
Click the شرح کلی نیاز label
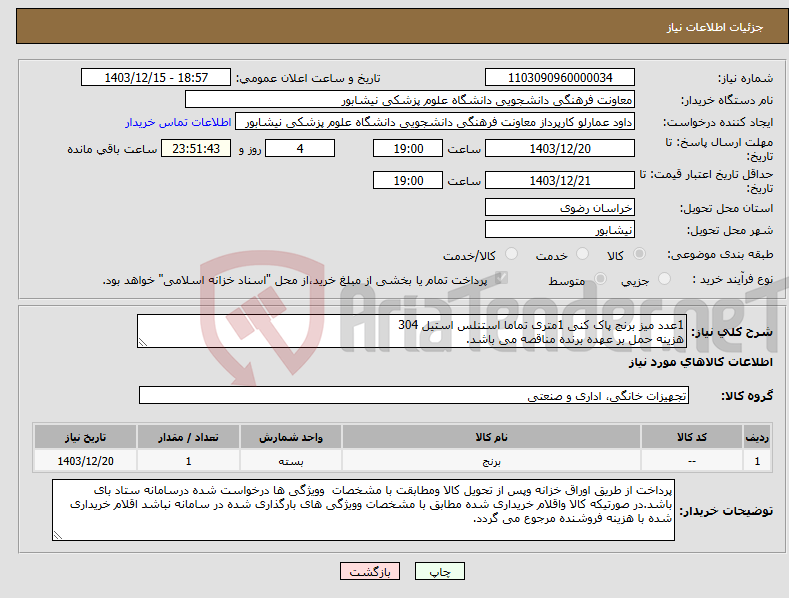tap(732, 332)
